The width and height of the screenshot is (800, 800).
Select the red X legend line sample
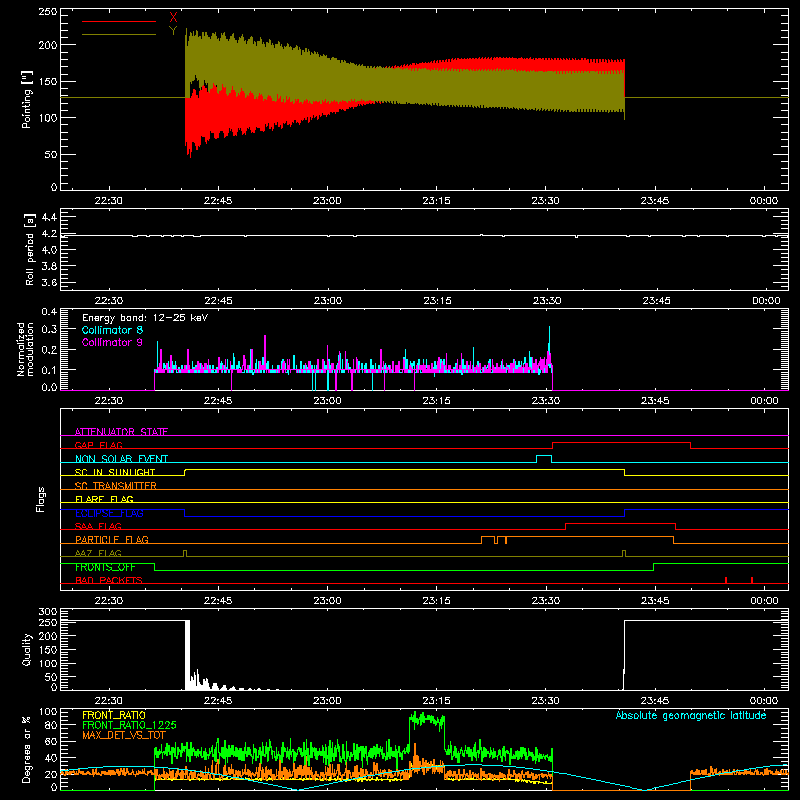click(x=119, y=21)
